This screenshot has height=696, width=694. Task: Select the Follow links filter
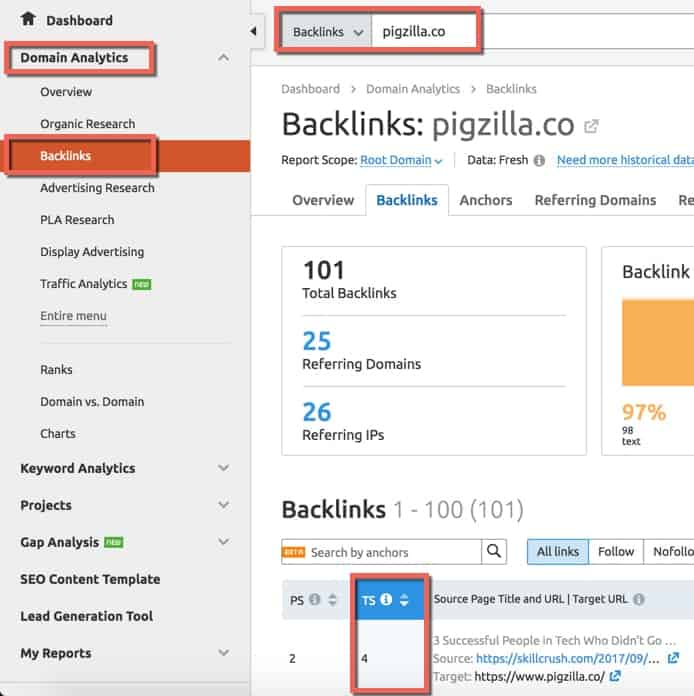coord(616,552)
